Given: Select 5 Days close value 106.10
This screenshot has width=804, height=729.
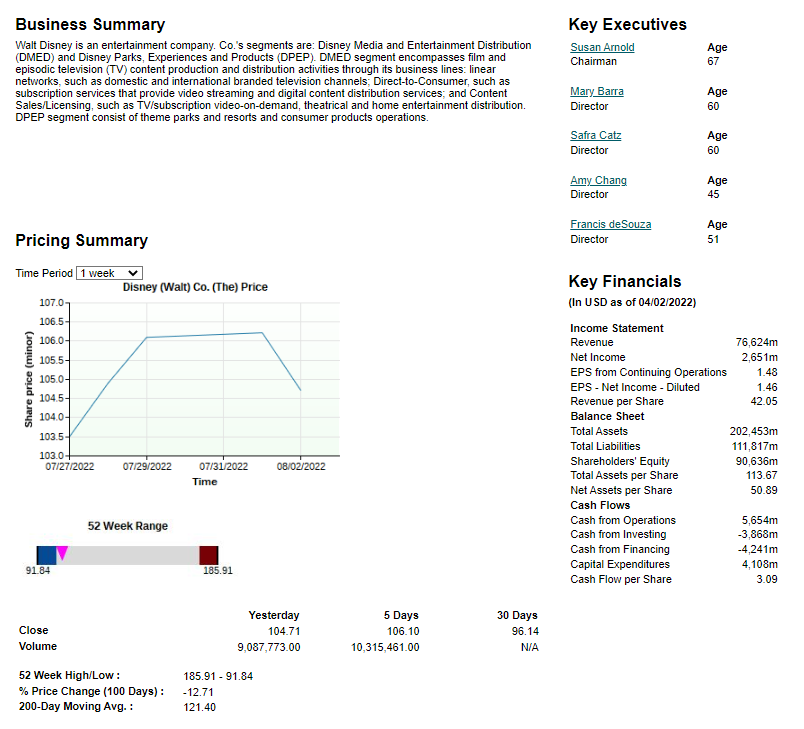Looking at the screenshot, I should click(403, 631).
